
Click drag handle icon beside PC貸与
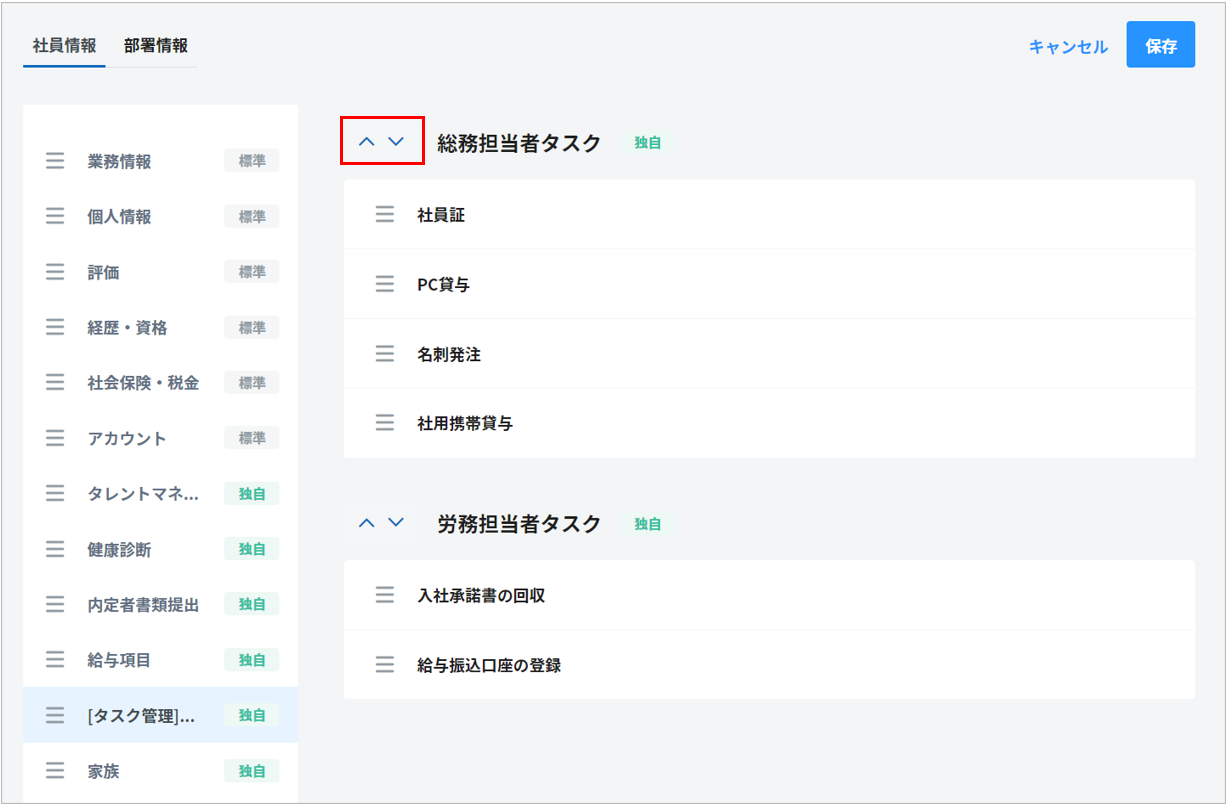coord(385,285)
